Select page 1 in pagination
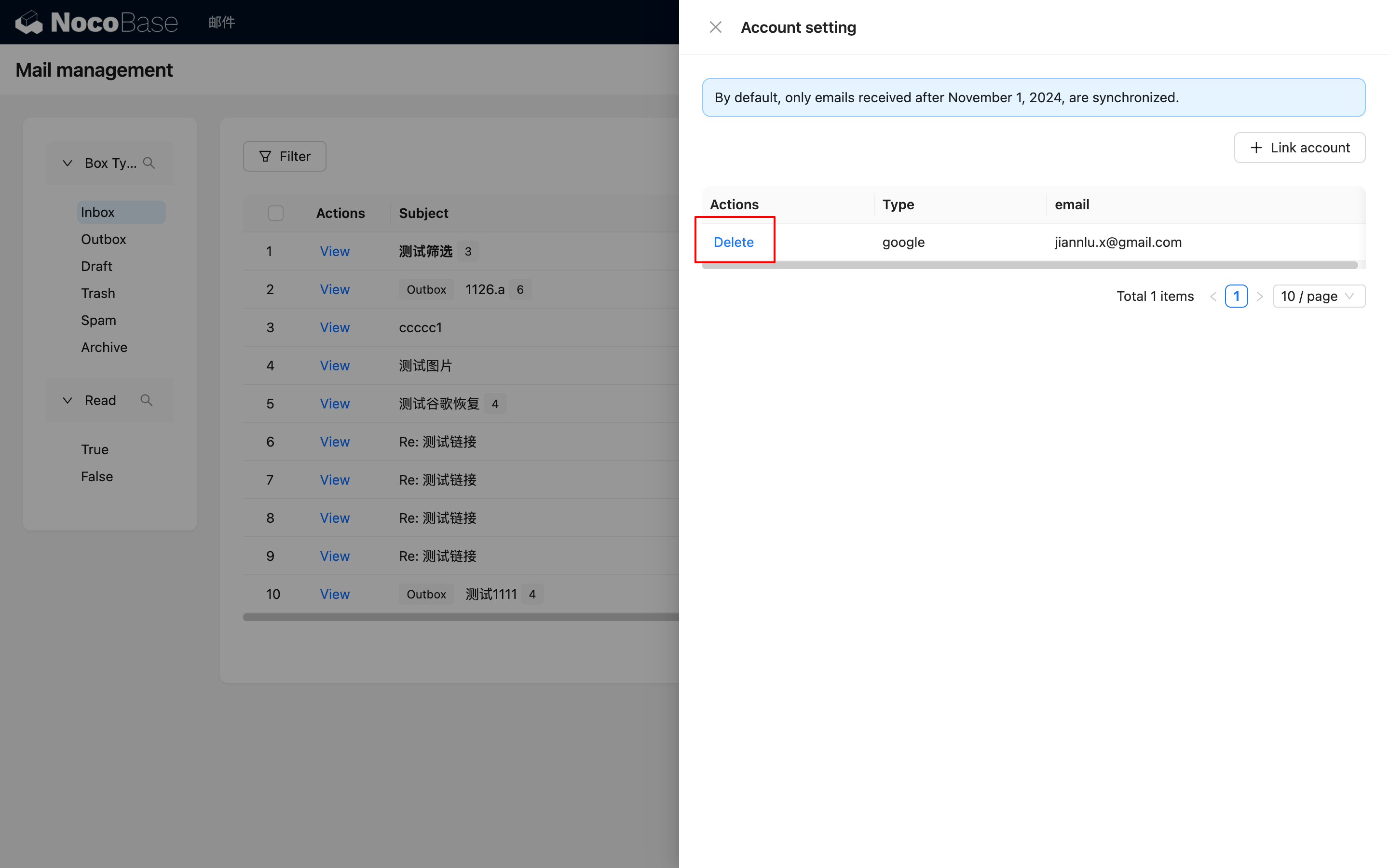This screenshot has width=1389, height=868. (x=1236, y=296)
